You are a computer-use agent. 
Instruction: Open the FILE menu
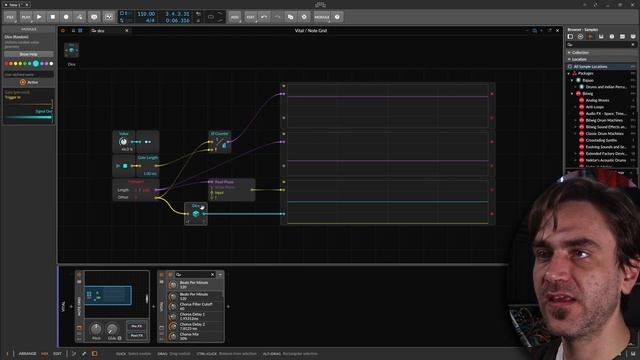click(10, 17)
